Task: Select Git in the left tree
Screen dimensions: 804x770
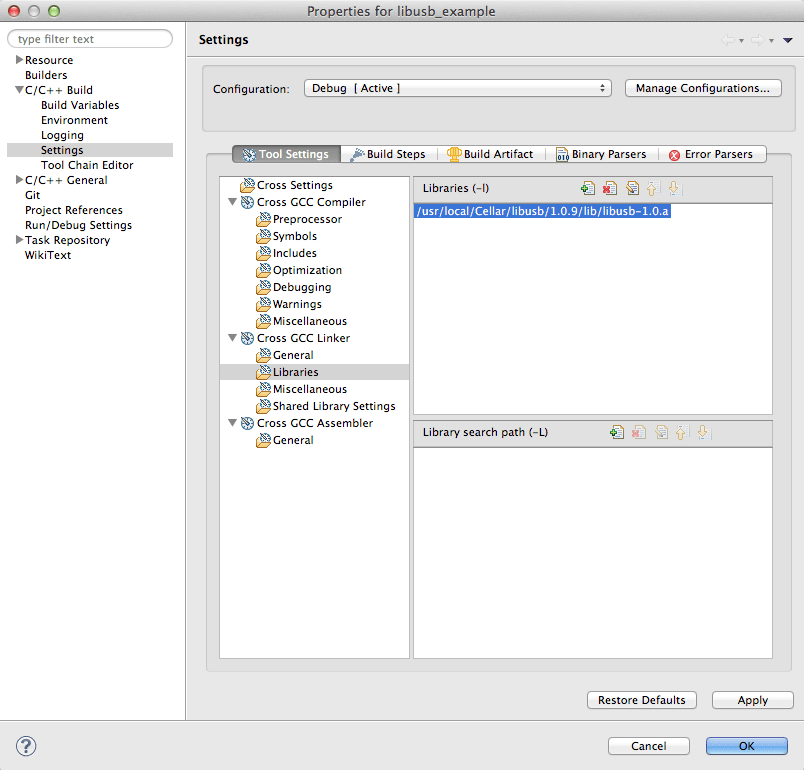Action: (x=32, y=195)
